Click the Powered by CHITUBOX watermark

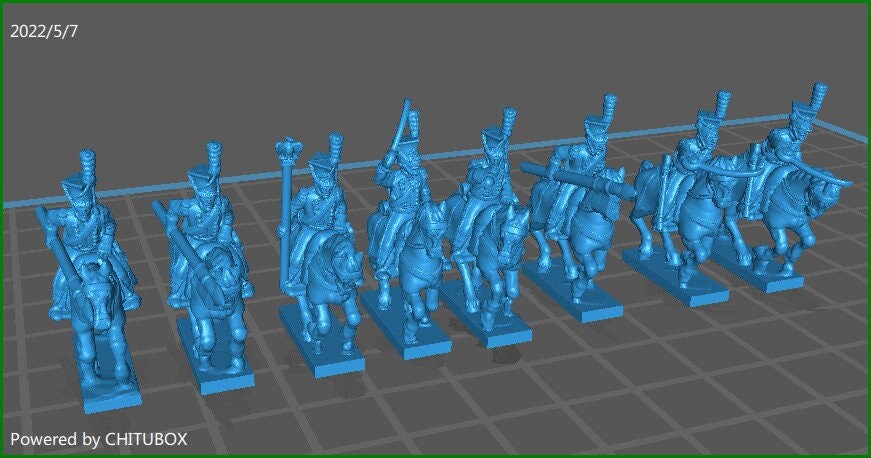coord(98,438)
